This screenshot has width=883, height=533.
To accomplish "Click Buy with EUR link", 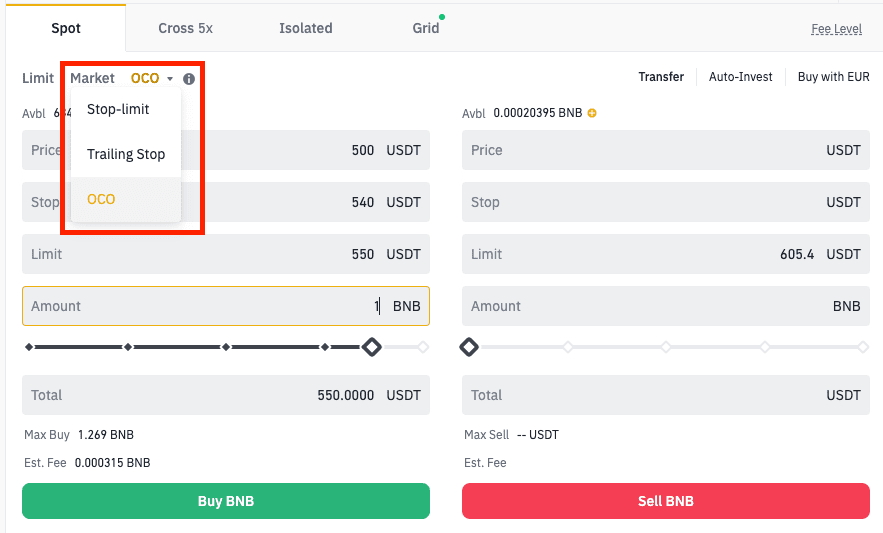I will pyautogui.click(x=834, y=76).
